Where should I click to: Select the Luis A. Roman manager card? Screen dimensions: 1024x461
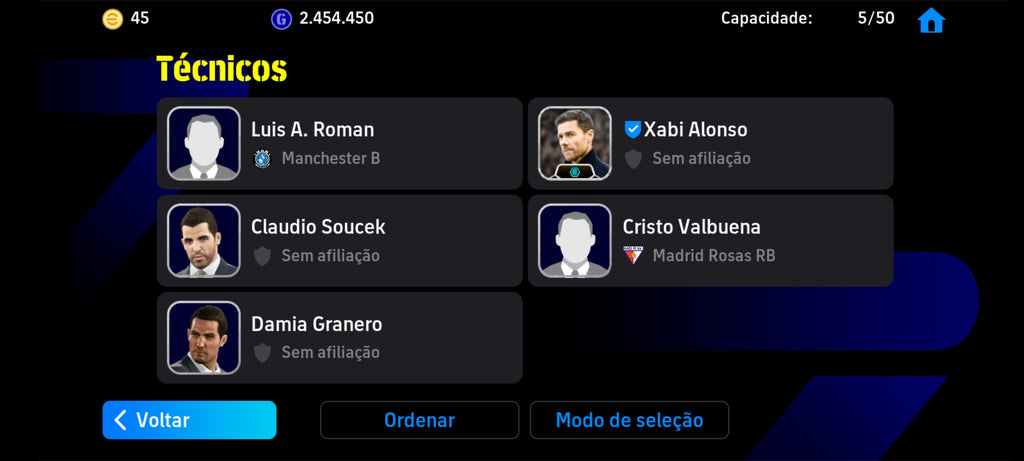[x=340, y=144]
